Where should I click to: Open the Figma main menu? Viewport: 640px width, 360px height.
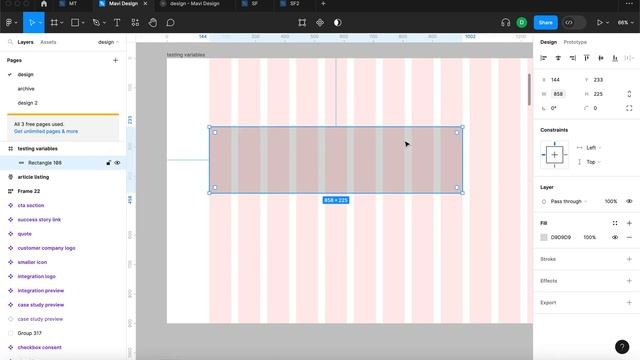point(9,22)
